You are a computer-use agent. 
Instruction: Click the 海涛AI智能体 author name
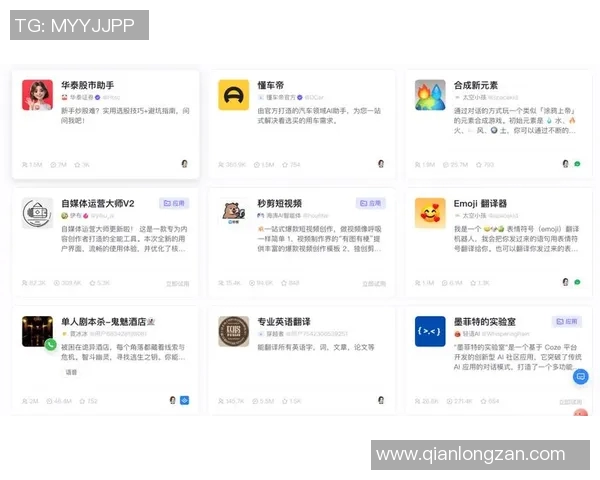[284, 216]
